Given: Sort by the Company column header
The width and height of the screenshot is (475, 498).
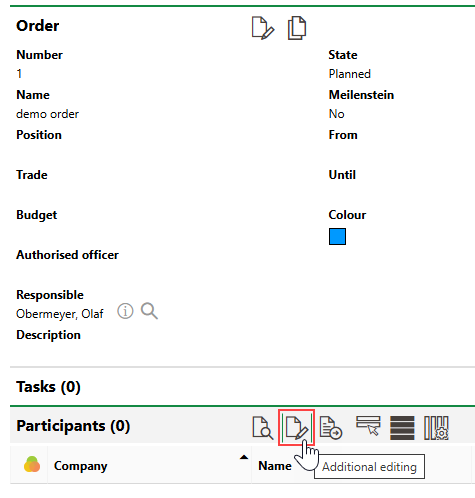Looking at the screenshot, I should point(81,466).
